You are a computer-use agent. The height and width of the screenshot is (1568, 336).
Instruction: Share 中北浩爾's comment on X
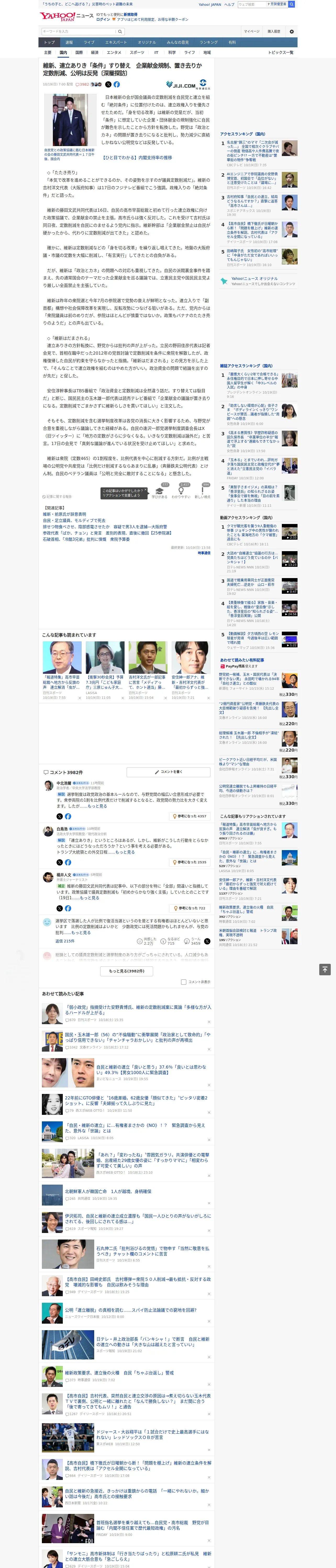coord(59,816)
